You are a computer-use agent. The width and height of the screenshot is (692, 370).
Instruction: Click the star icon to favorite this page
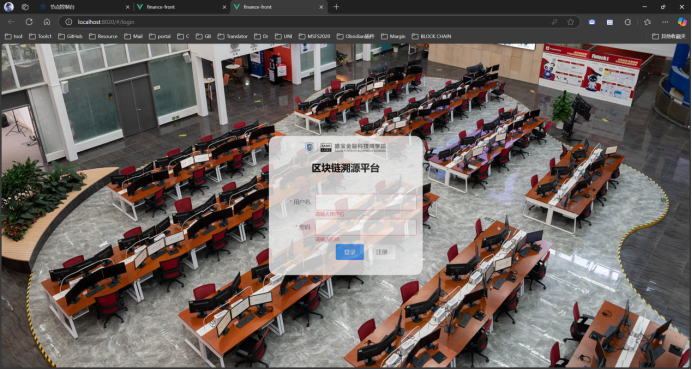pyautogui.click(x=571, y=22)
